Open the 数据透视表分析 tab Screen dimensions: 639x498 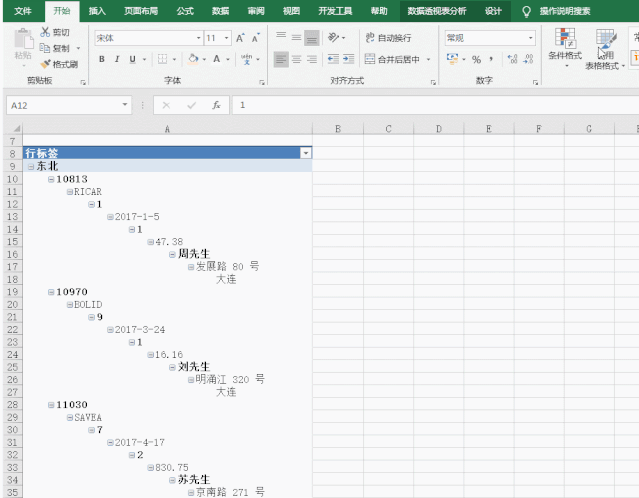pyautogui.click(x=437, y=11)
